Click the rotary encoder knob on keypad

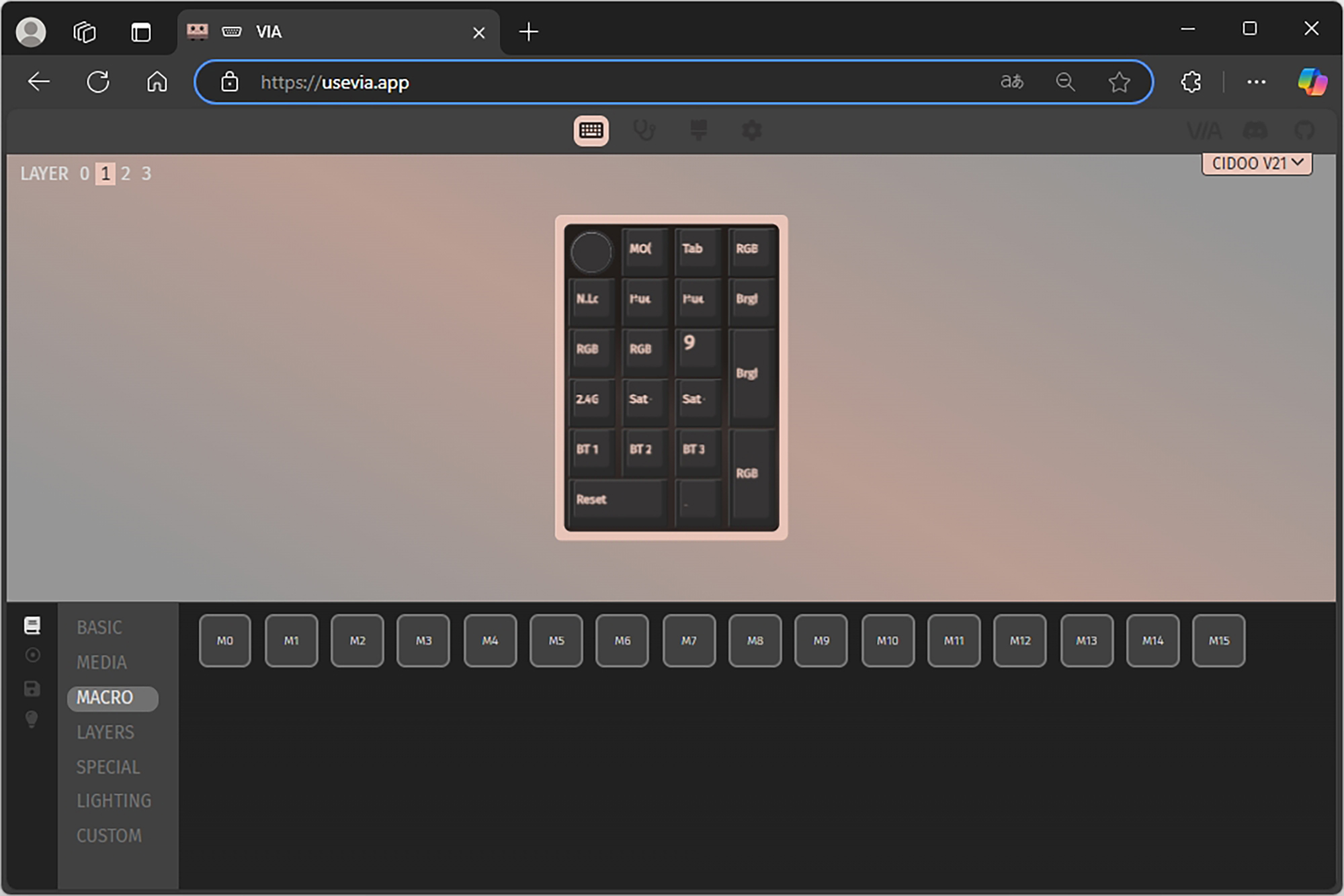(591, 253)
